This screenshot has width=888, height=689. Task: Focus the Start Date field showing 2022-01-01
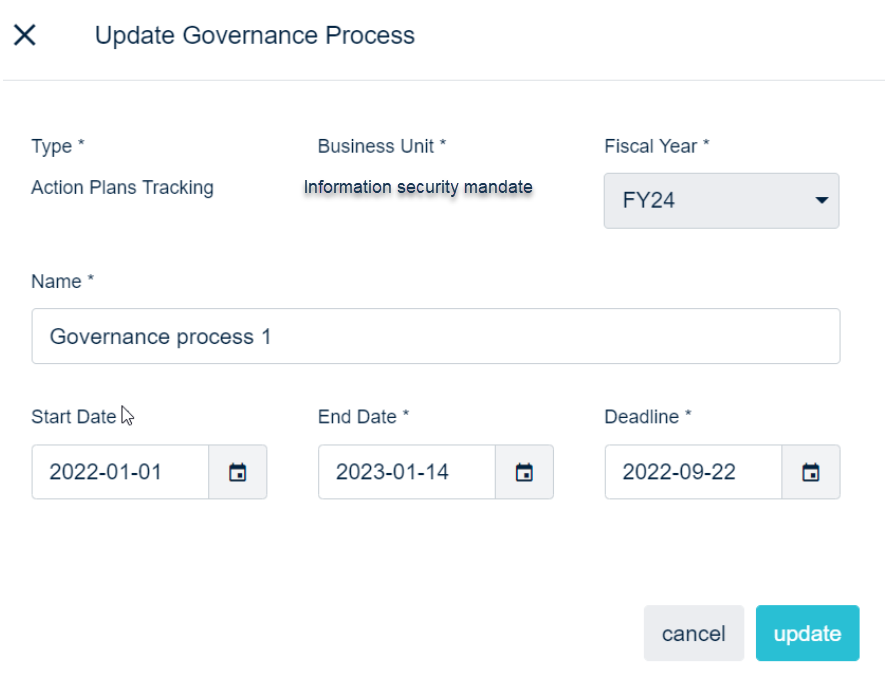click(120, 472)
